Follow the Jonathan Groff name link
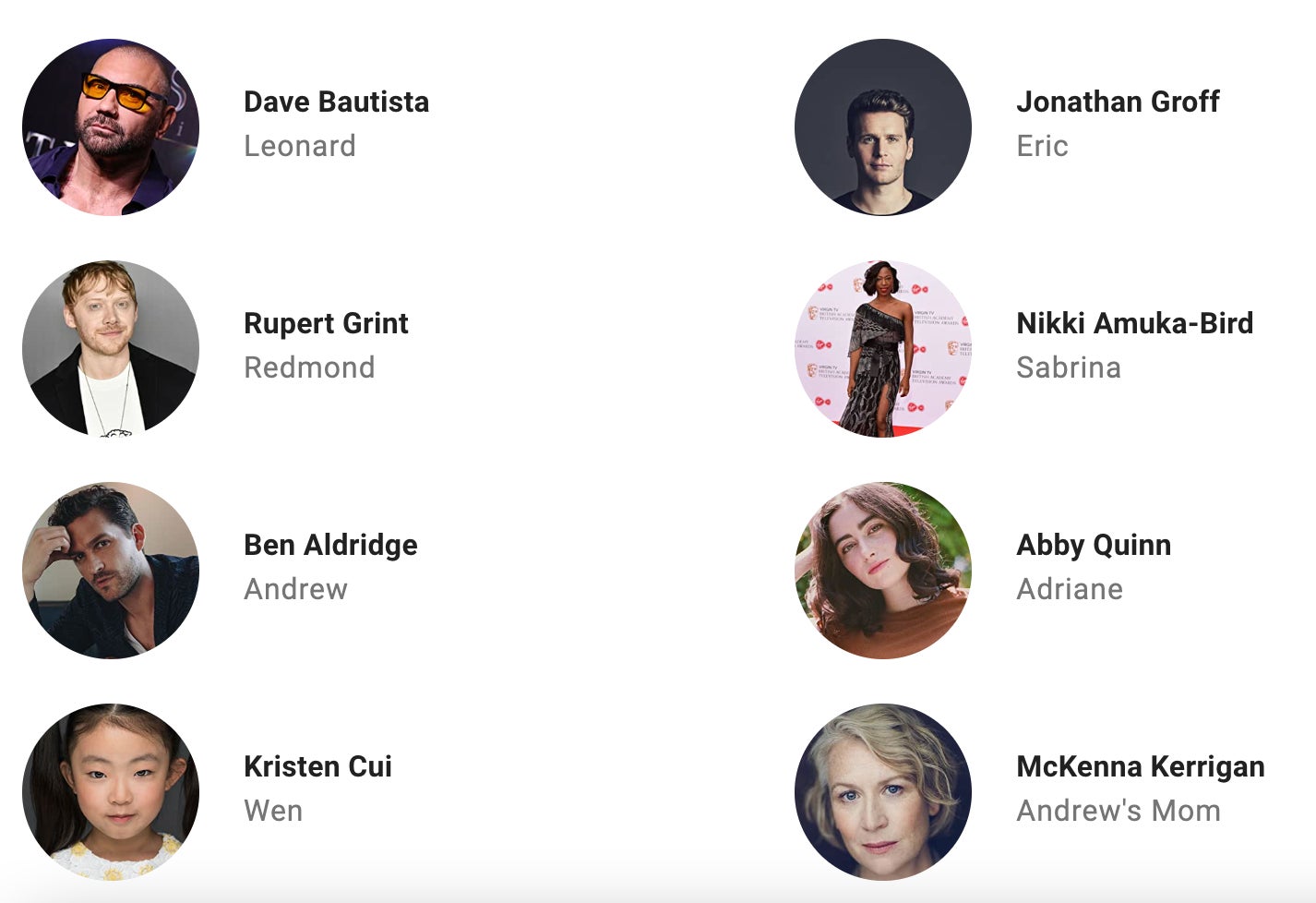Viewport: 1316px width, 903px height. point(1118,102)
